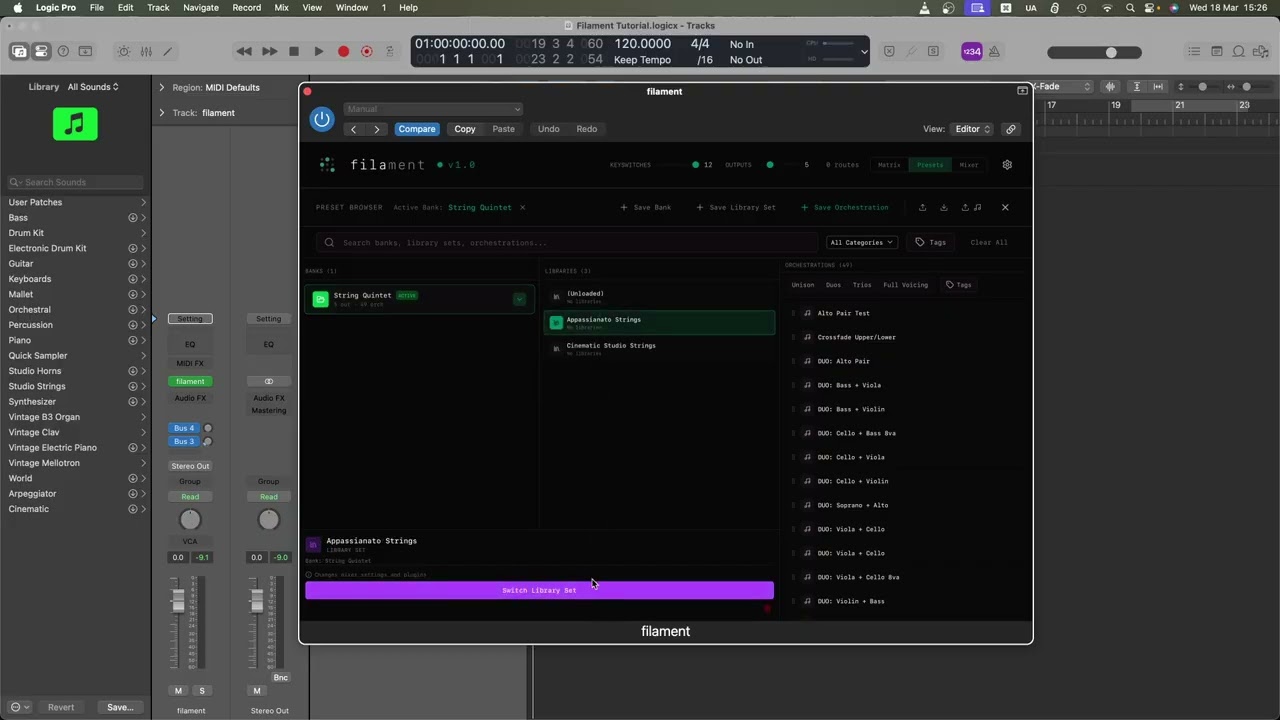Image resolution: width=1280 pixels, height=720 pixels.
Task: Click Save Library Set
Action: pos(736,208)
